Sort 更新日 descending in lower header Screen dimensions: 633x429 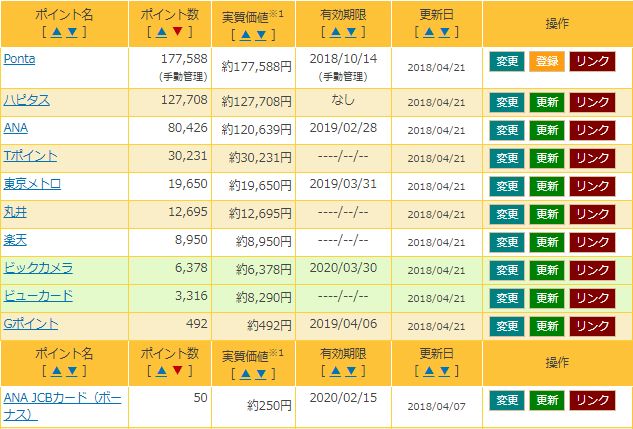444,371
